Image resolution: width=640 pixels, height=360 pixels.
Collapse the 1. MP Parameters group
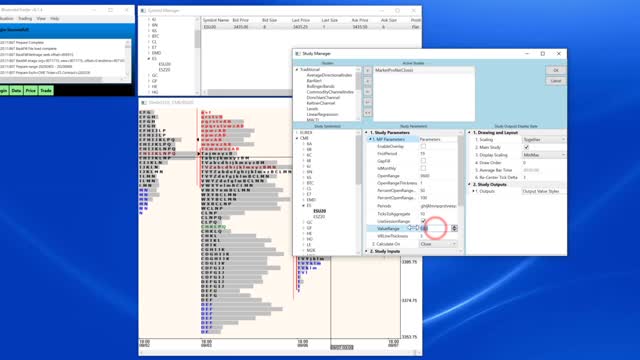click(x=370, y=140)
